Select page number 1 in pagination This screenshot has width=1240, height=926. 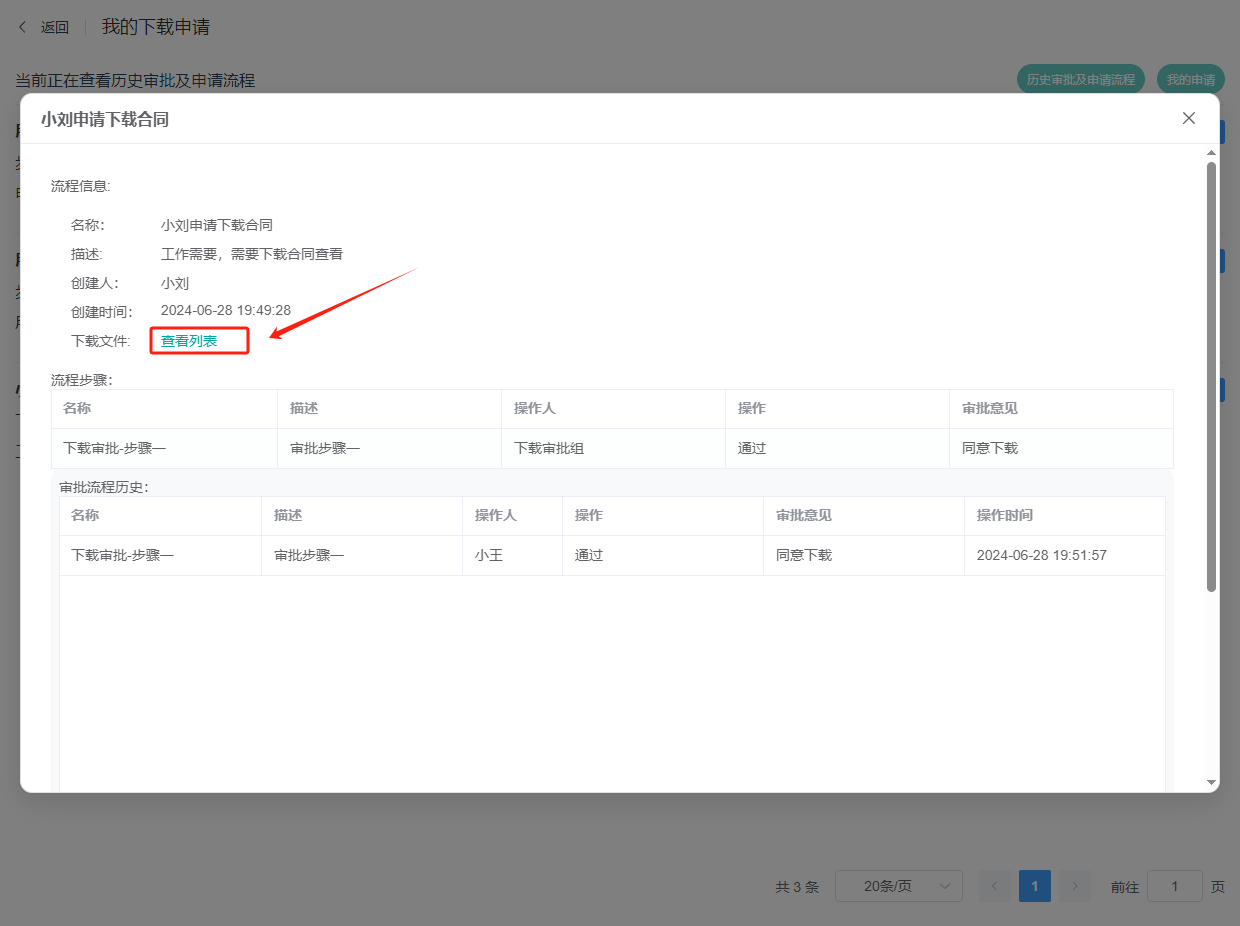point(1035,886)
